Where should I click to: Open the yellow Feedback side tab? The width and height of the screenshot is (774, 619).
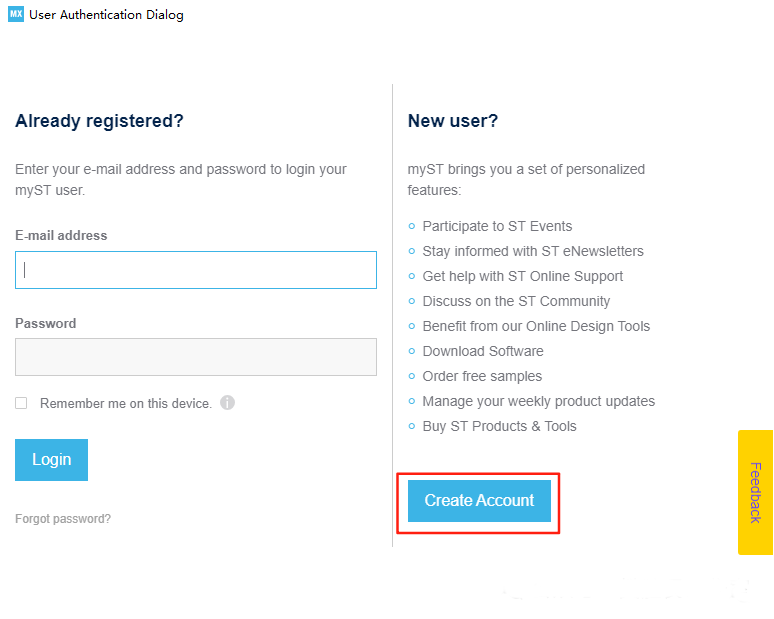(x=755, y=492)
